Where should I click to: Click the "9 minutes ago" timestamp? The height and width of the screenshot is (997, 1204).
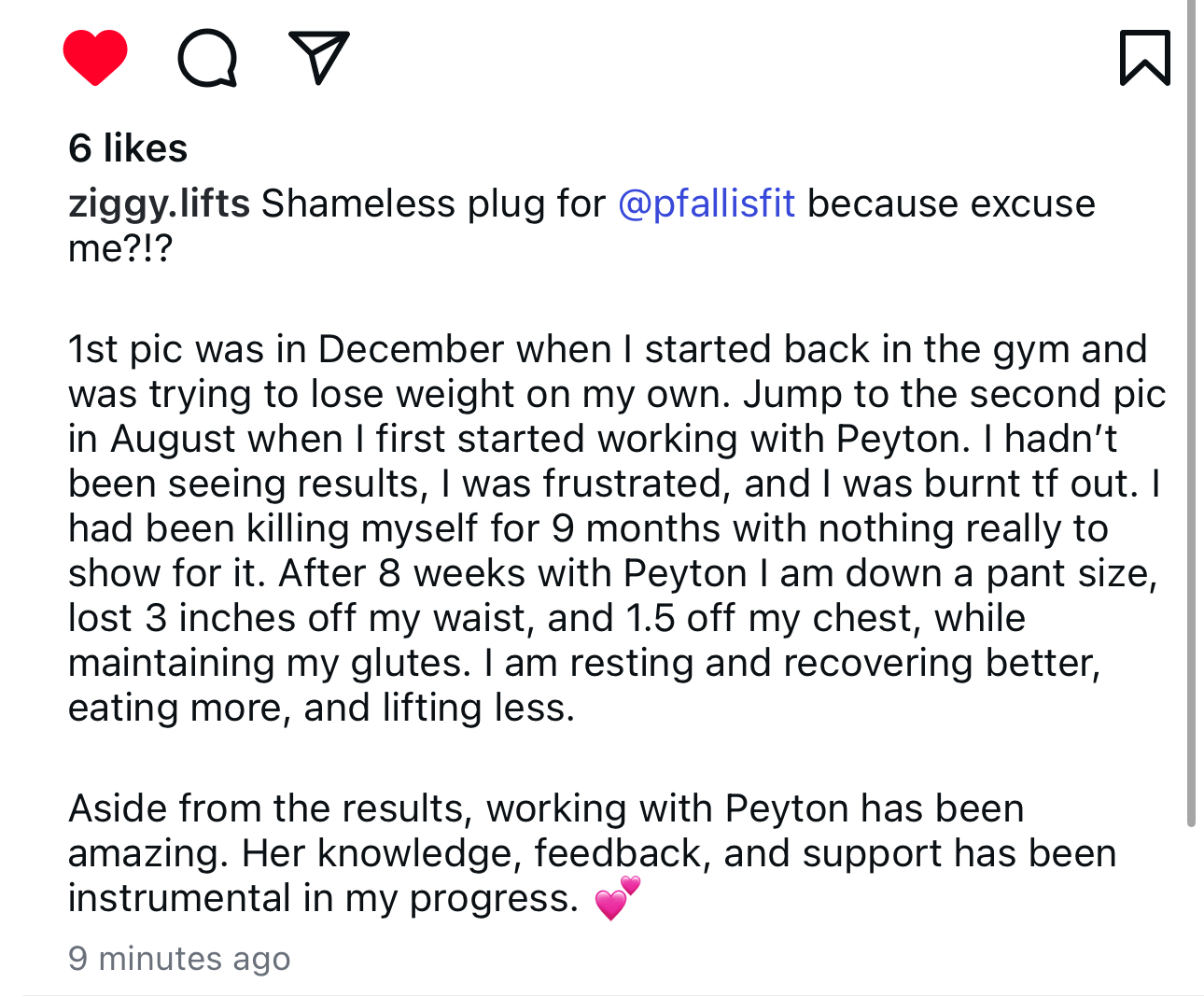pos(179,958)
